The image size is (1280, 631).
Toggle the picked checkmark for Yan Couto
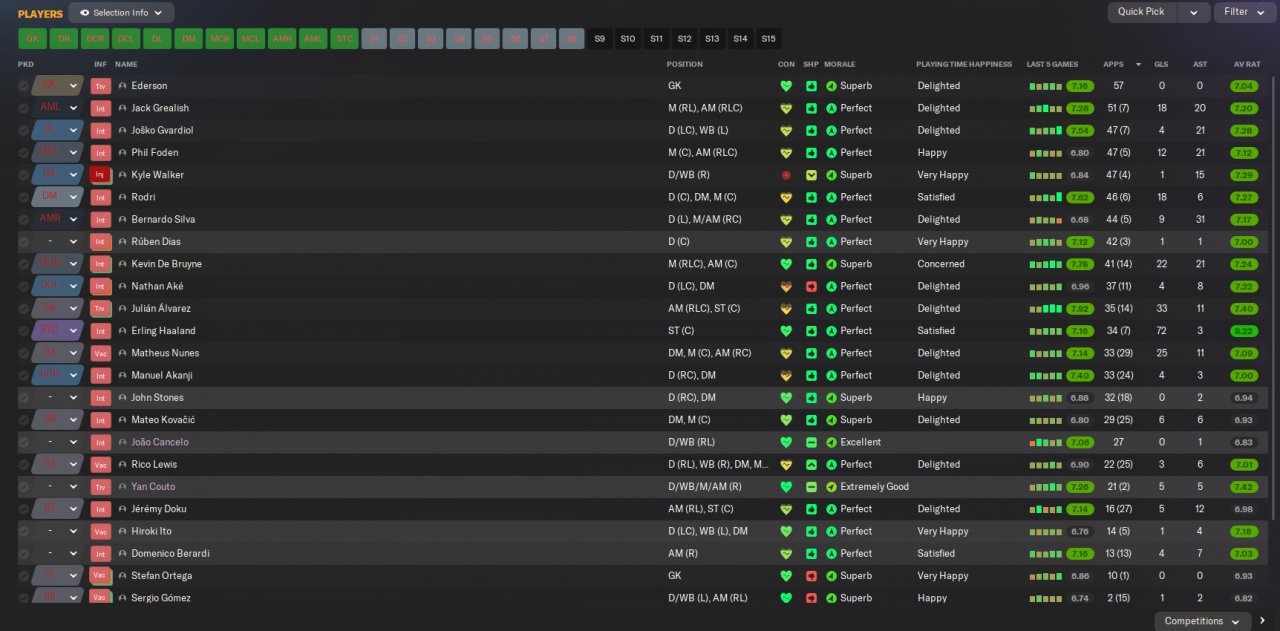click(24, 487)
